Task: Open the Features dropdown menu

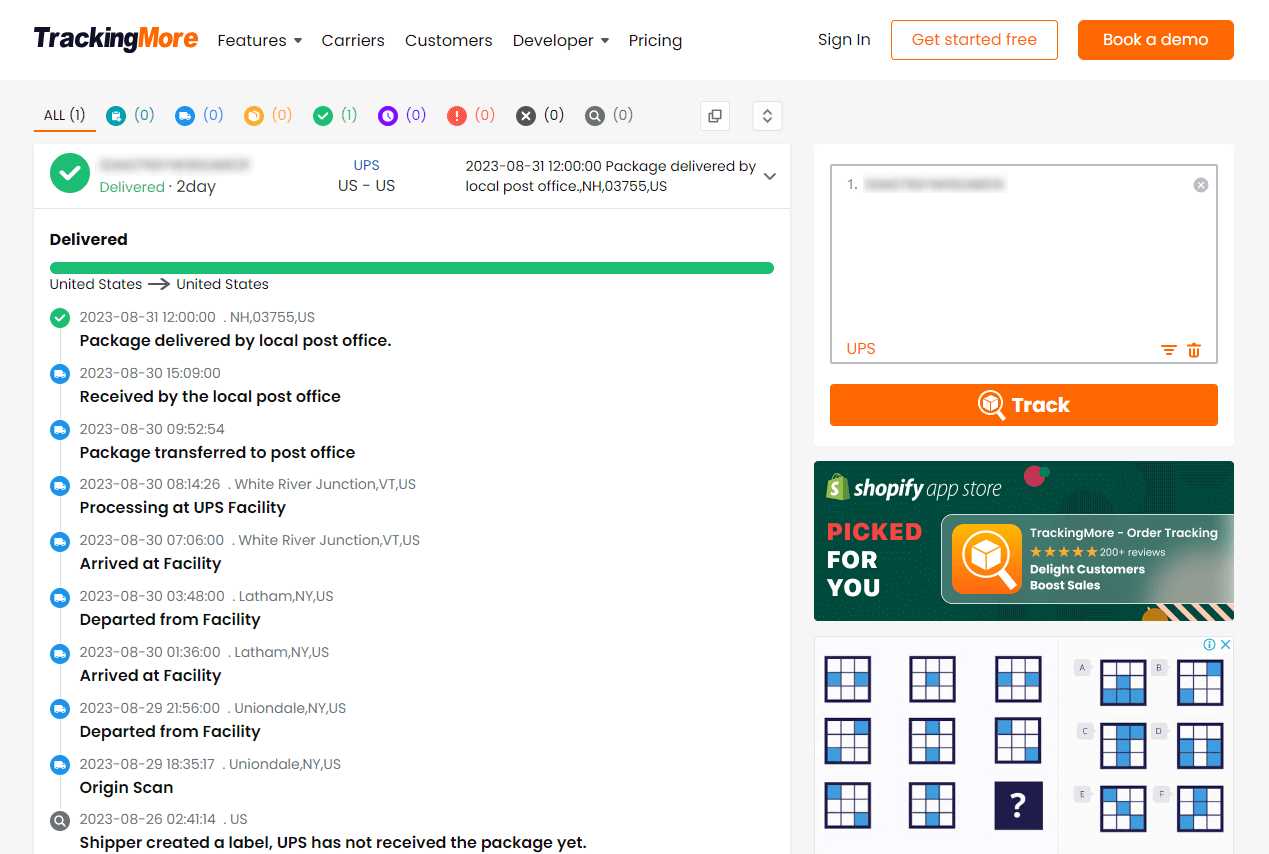Action: [x=259, y=41]
